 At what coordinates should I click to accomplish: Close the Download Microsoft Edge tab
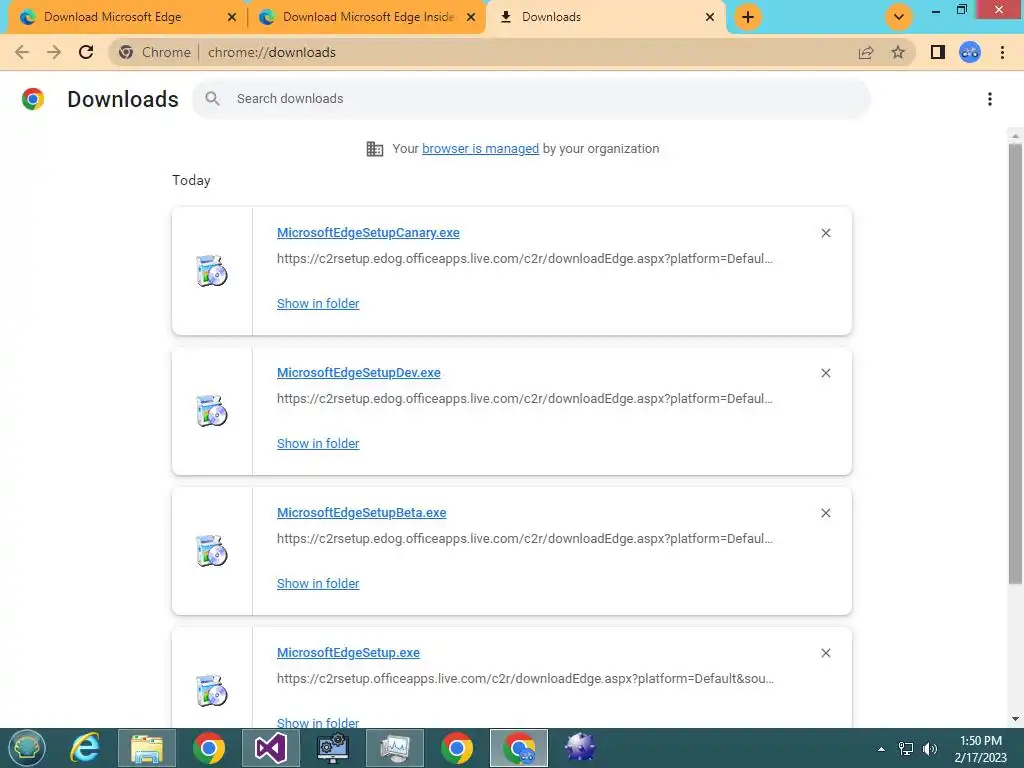(232, 17)
